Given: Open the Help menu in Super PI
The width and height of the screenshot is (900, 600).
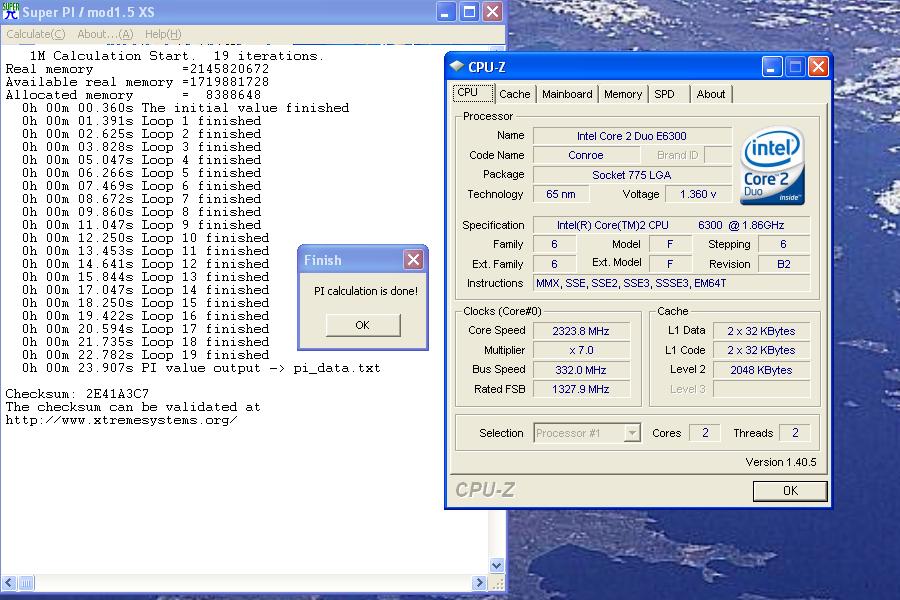Looking at the screenshot, I should click(163, 34).
